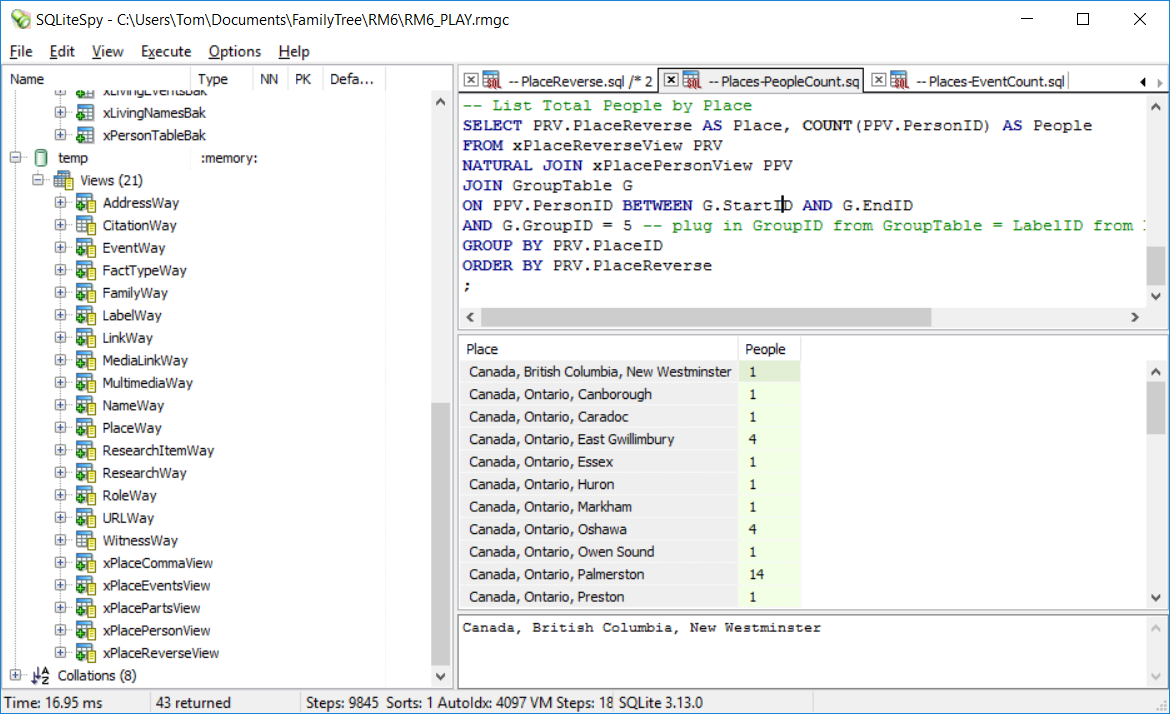The image size is (1170, 714).
Task: Click the Collations sort icon
Action: point(40,675)
